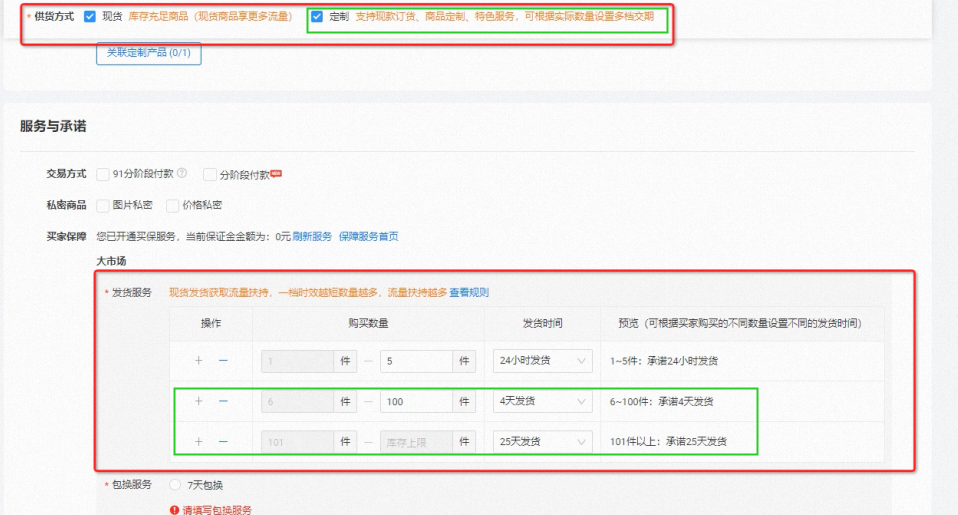This screenshot has width=958, height=515.
Task: Click the 关联定制产品 button
Action: (x=149, y=53)
